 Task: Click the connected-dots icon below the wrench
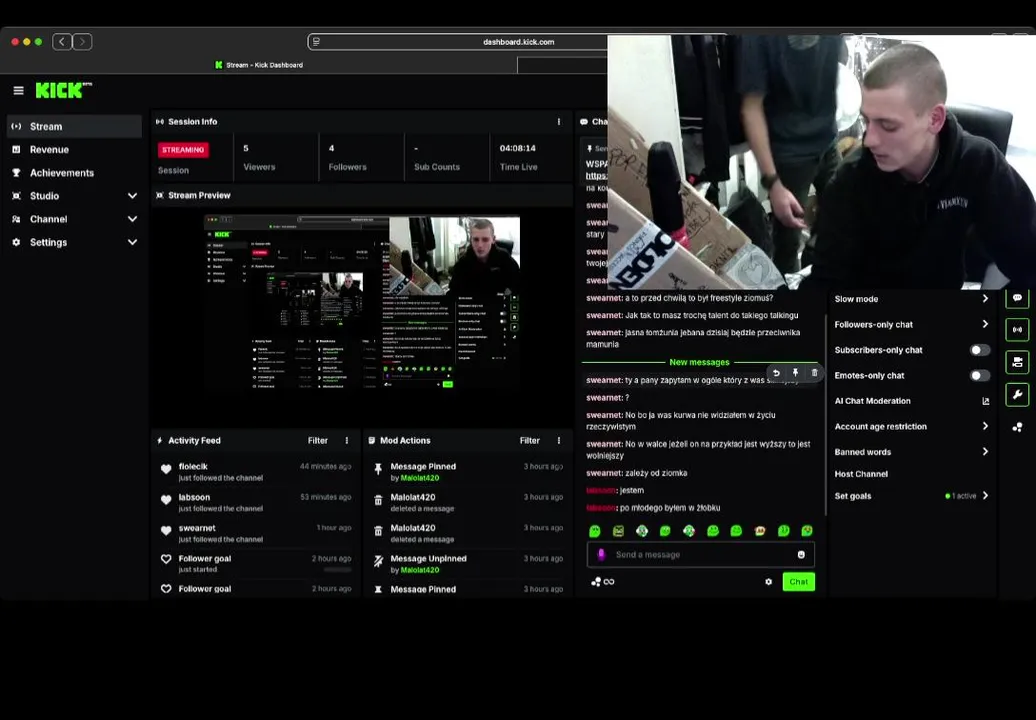(x=1018, y=427)
